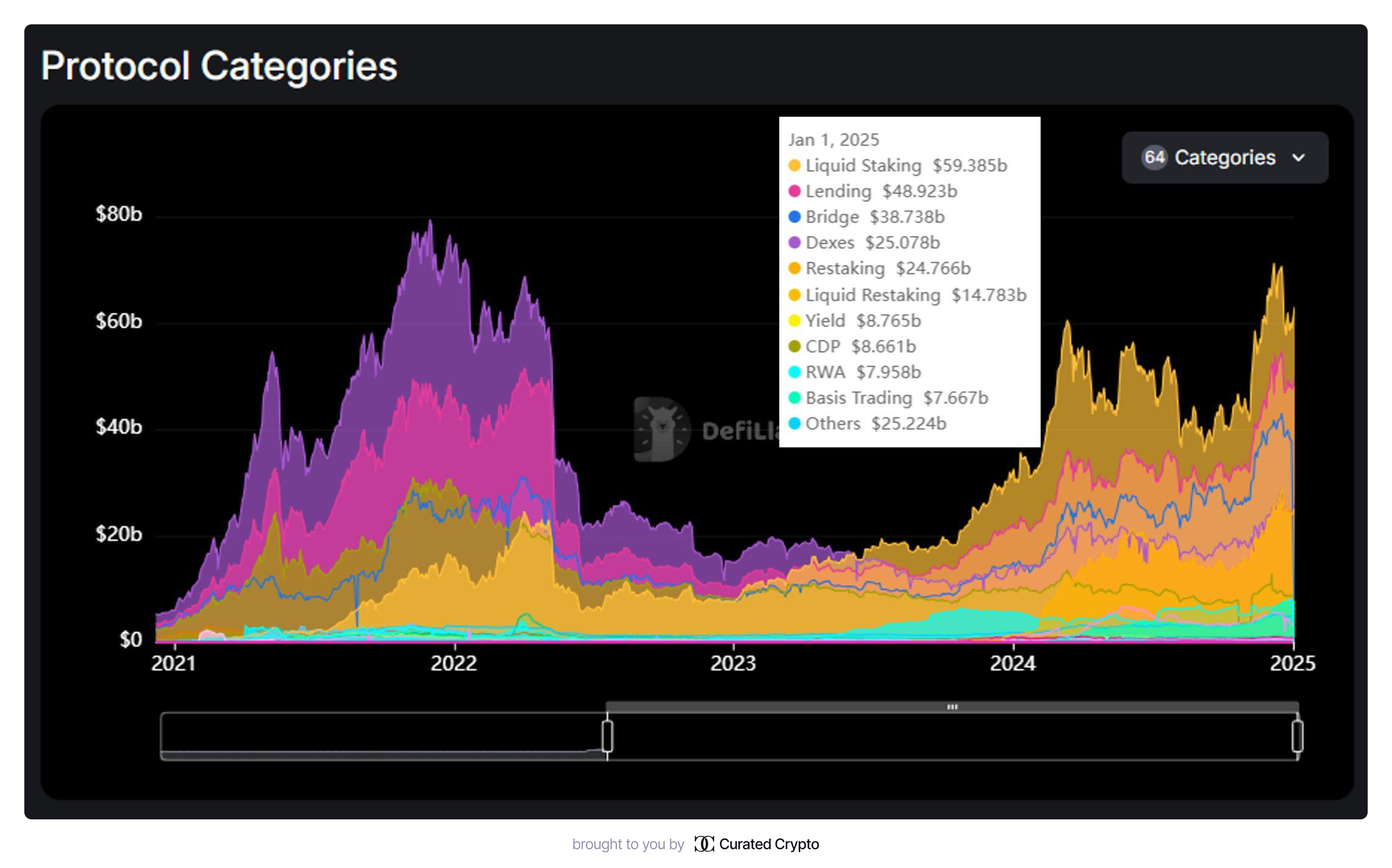The height and width of the screenshot is (868, 1392).
Task: Click the chevron arrow beside Categories
Action: click(1298, 158)
